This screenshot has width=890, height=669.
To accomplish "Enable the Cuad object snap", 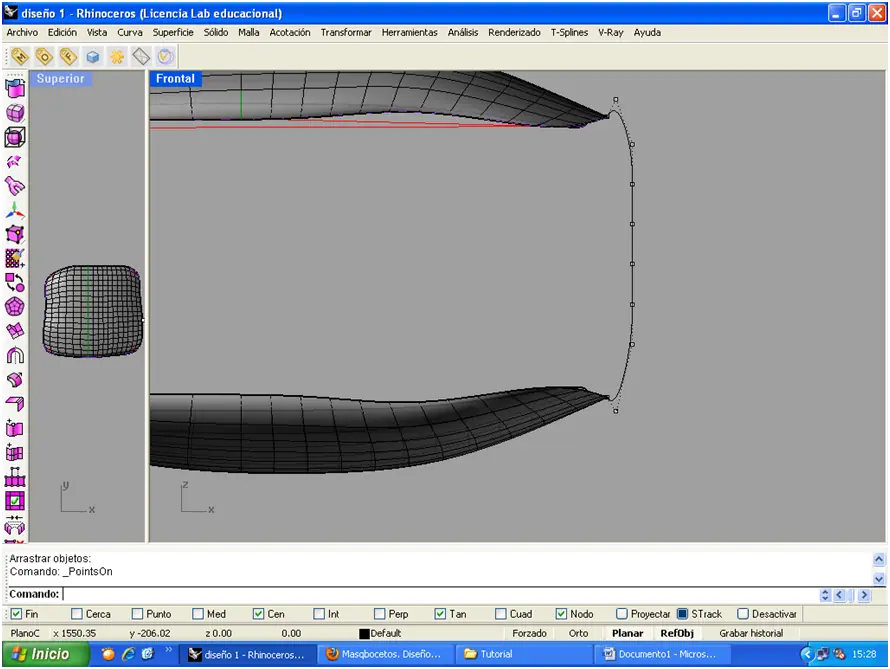I will click(501, 614).
